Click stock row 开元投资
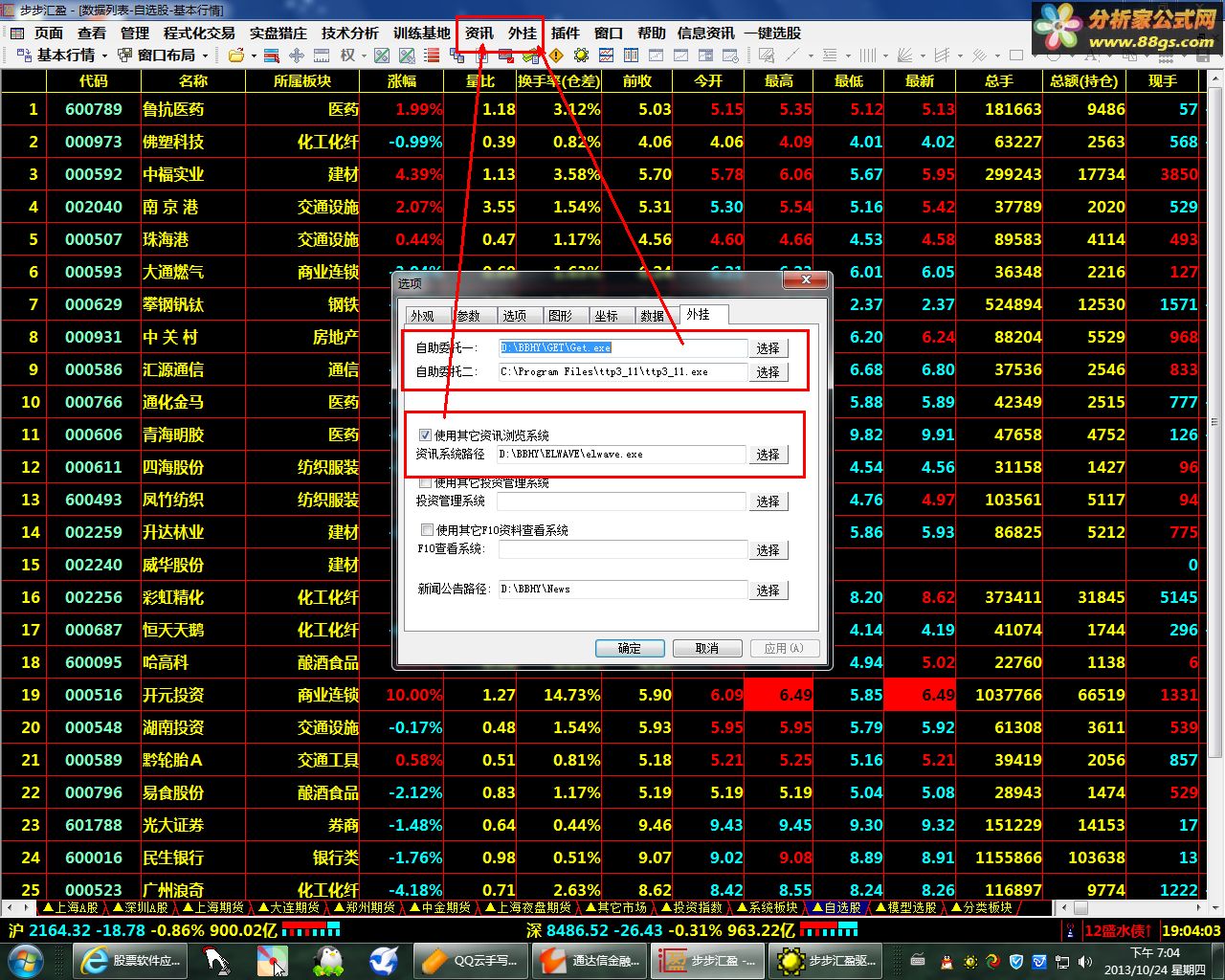The width and height of the screenshot is (1225, 980). [x=605, y=695]
